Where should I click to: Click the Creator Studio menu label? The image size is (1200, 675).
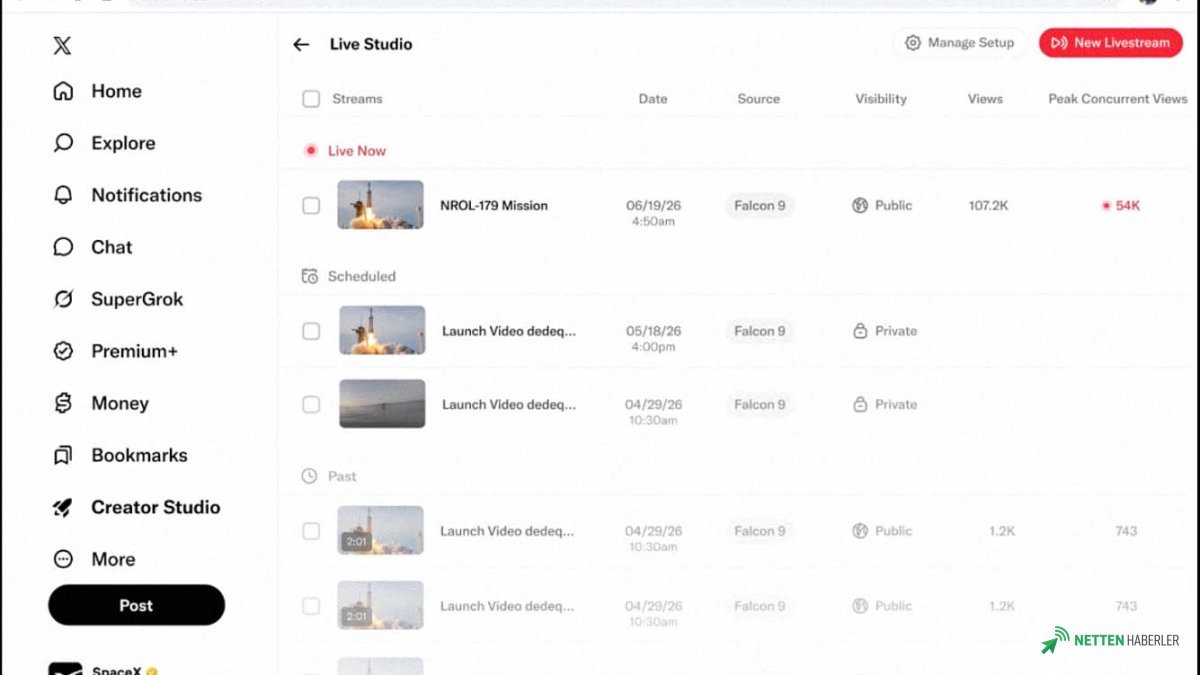click(156, 507)
